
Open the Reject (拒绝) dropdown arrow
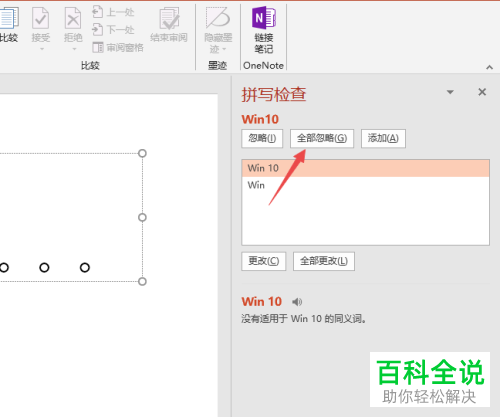74,49
